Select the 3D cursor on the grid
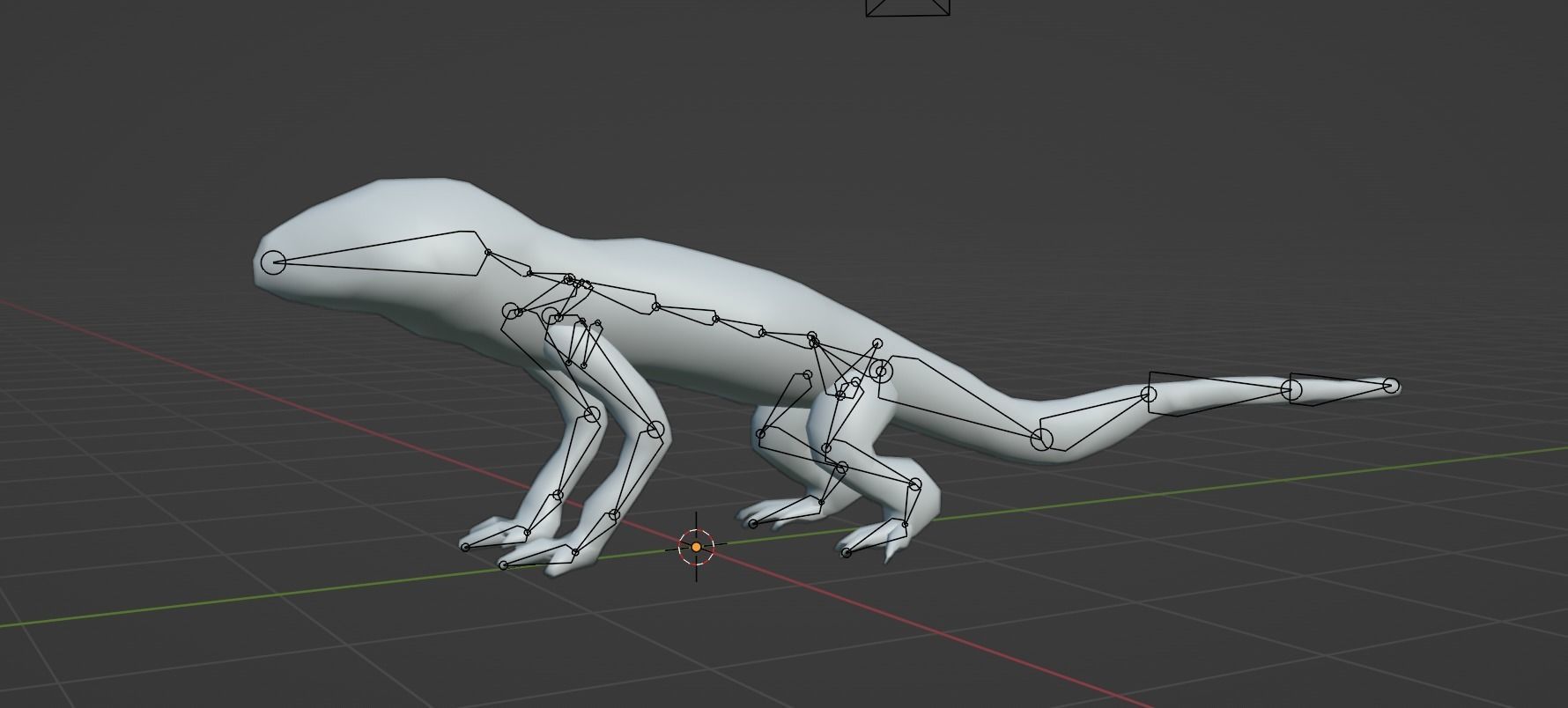The width and height of the screenshot is (1568, 708). pos(696,547)
